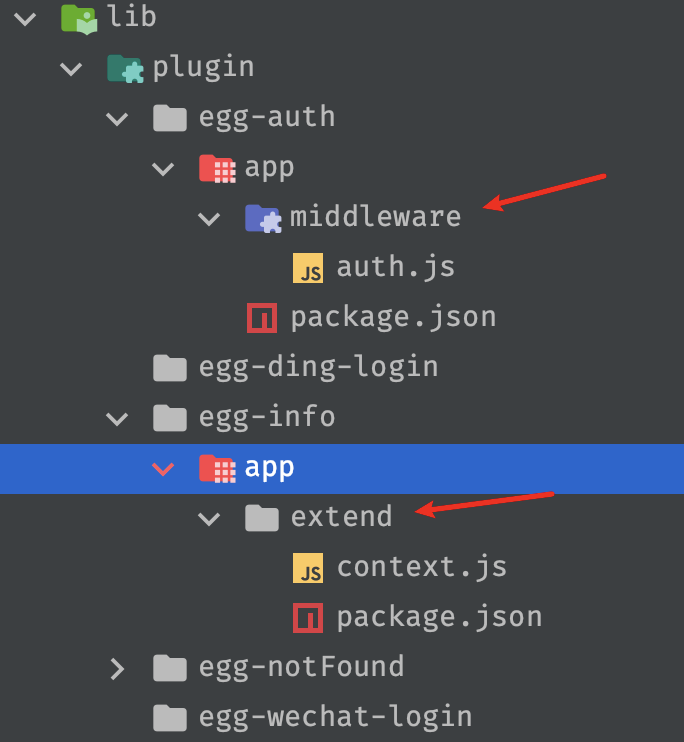Click the plugin folder icon

click(x=125, y=67)
